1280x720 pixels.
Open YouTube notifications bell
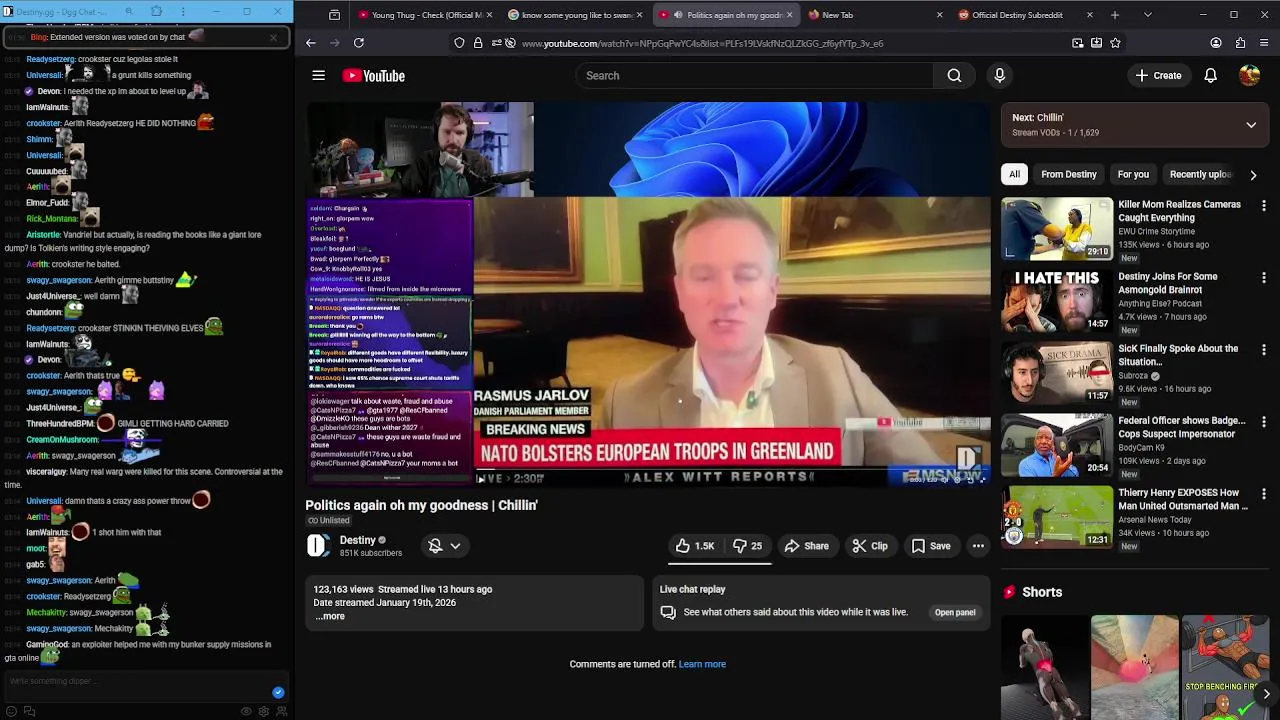coord(1210,75)
